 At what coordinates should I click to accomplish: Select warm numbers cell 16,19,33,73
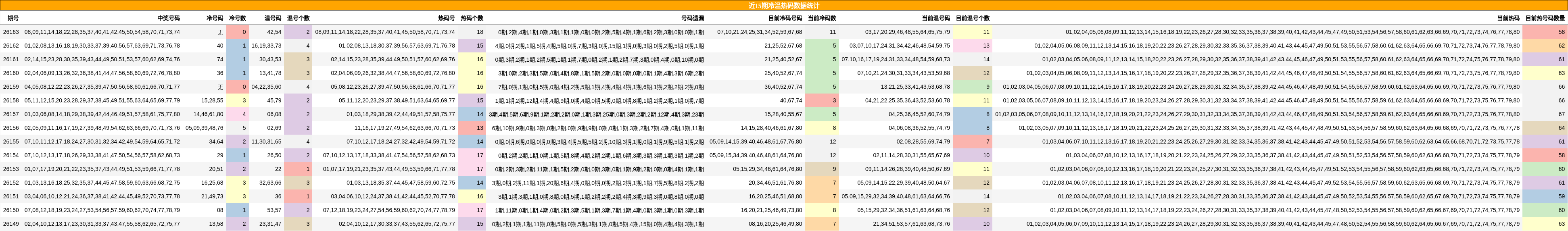[267, 46]
